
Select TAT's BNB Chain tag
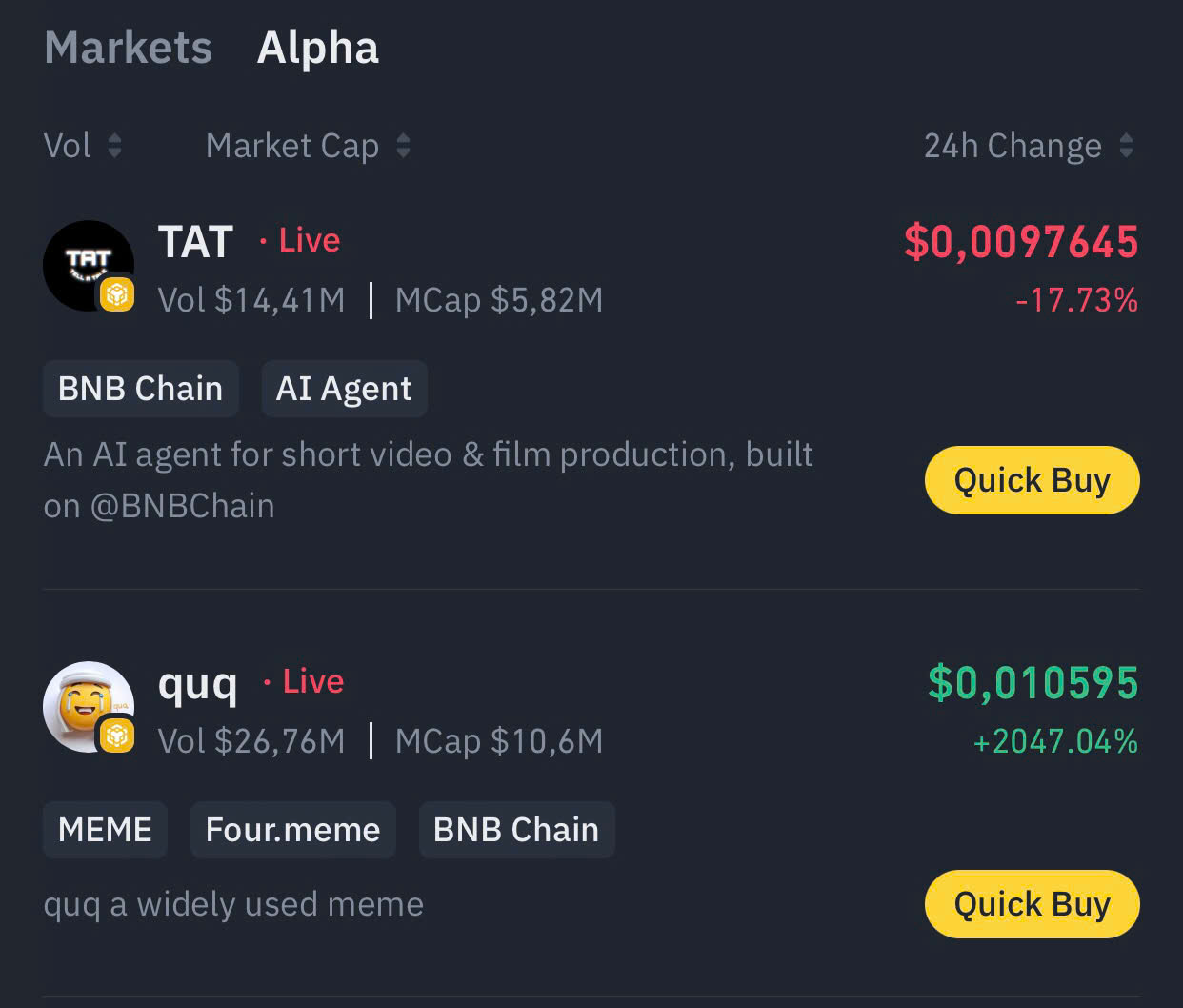pyautogui.click(x=140, y=389)
